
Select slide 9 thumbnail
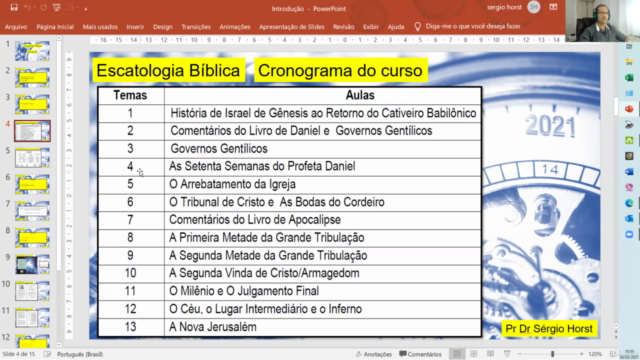32,264
